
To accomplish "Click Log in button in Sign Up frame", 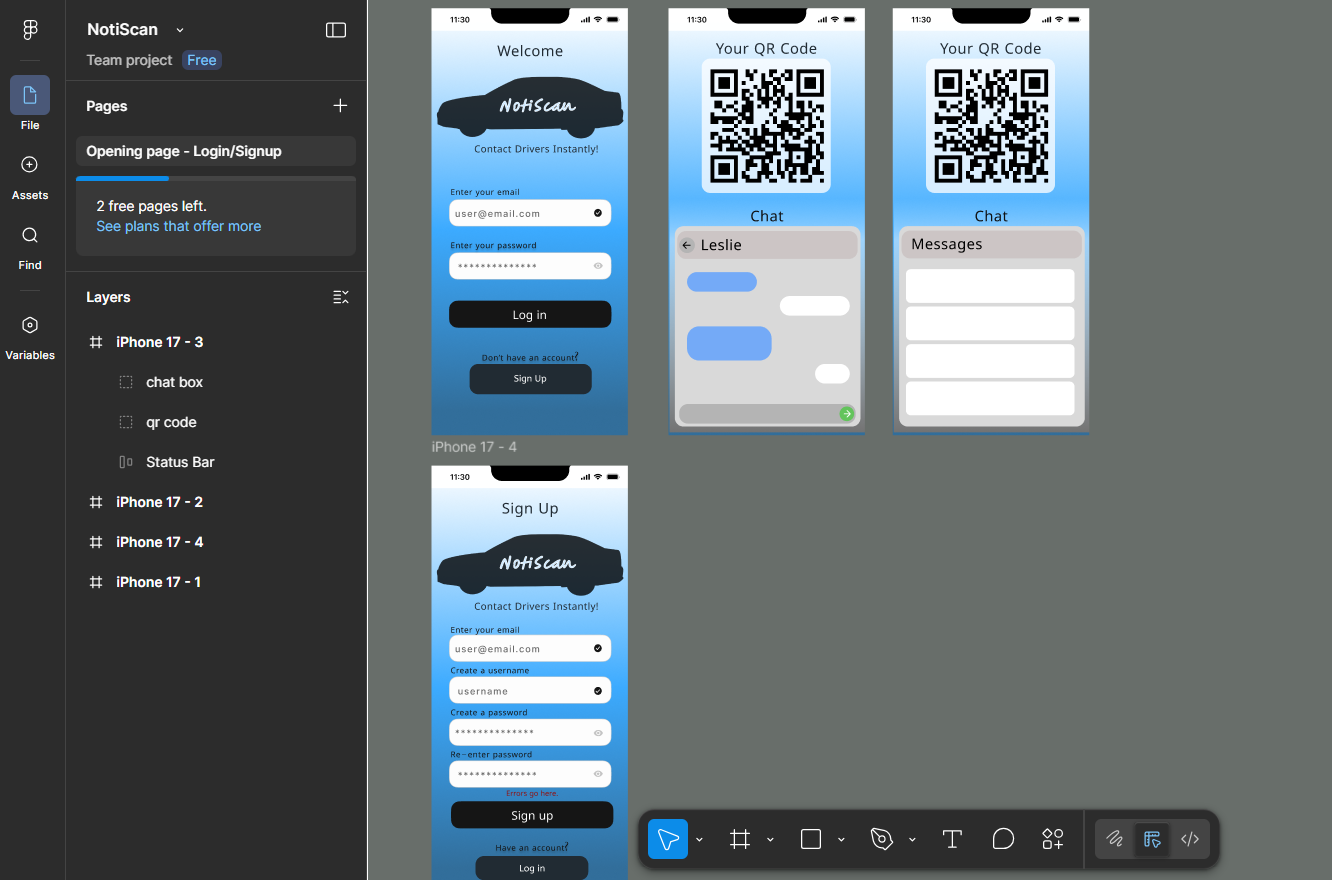I will pos(532,868).
